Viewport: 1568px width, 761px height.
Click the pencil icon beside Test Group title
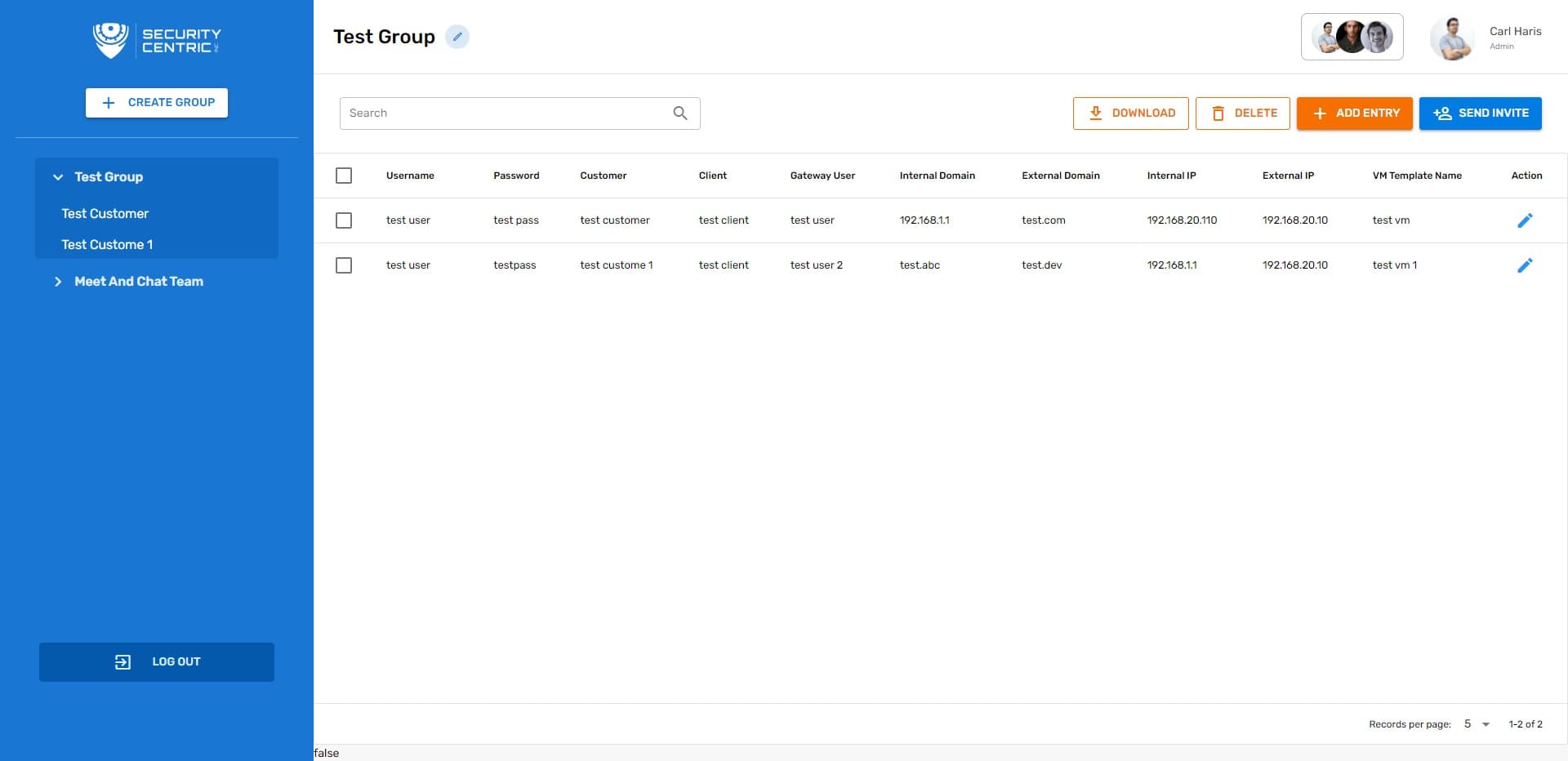(457, 37)
